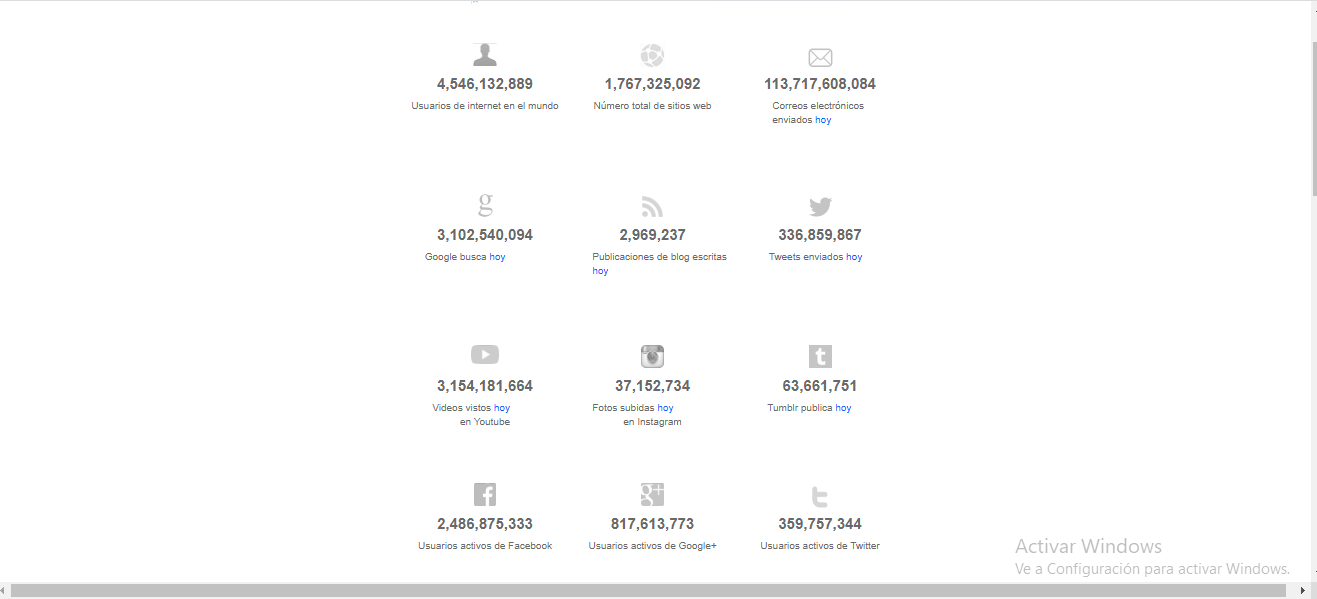The width and height of the screenshot is (1317, 599).
Task: Click the 'en Instagram' label
Action: (x=652, y=422)
